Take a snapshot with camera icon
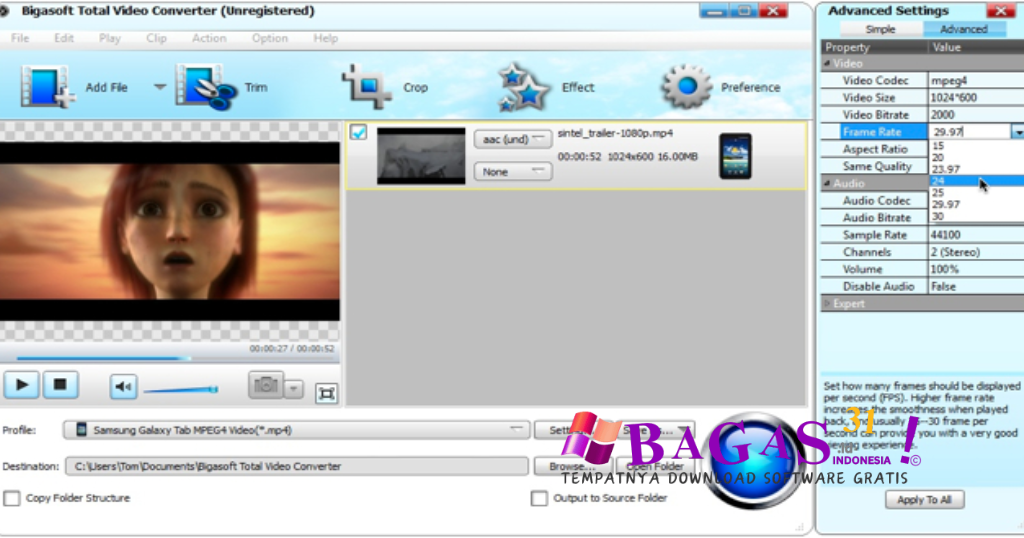1024x538 pixels. [x=266, y=385]
